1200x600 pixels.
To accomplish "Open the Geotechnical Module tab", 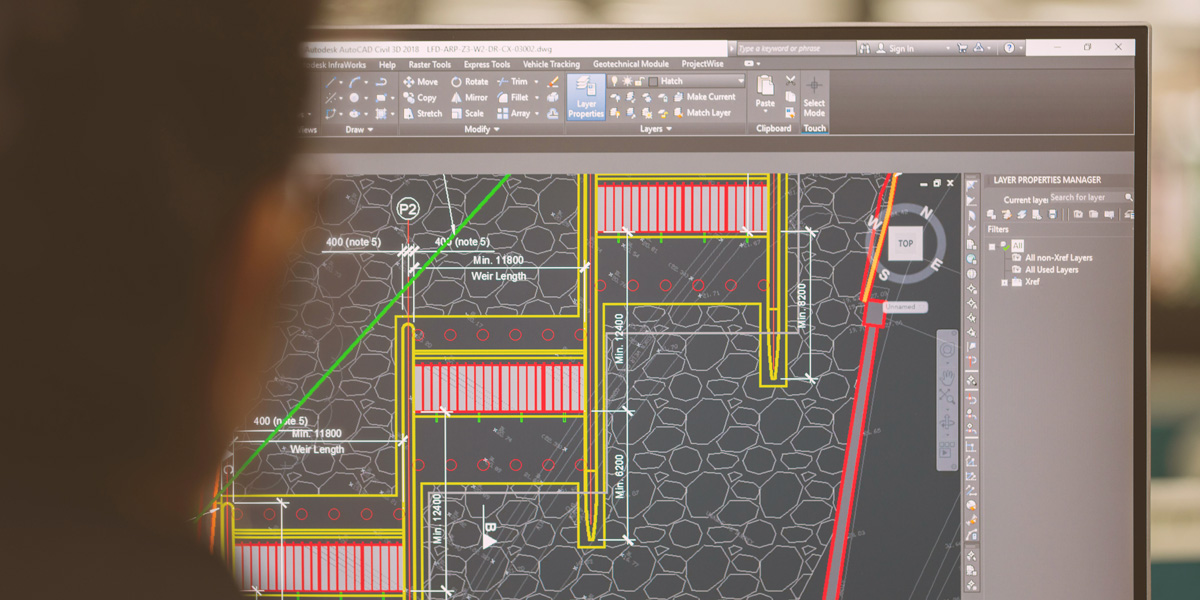I will pyautogui.click(x=631, y=65).
